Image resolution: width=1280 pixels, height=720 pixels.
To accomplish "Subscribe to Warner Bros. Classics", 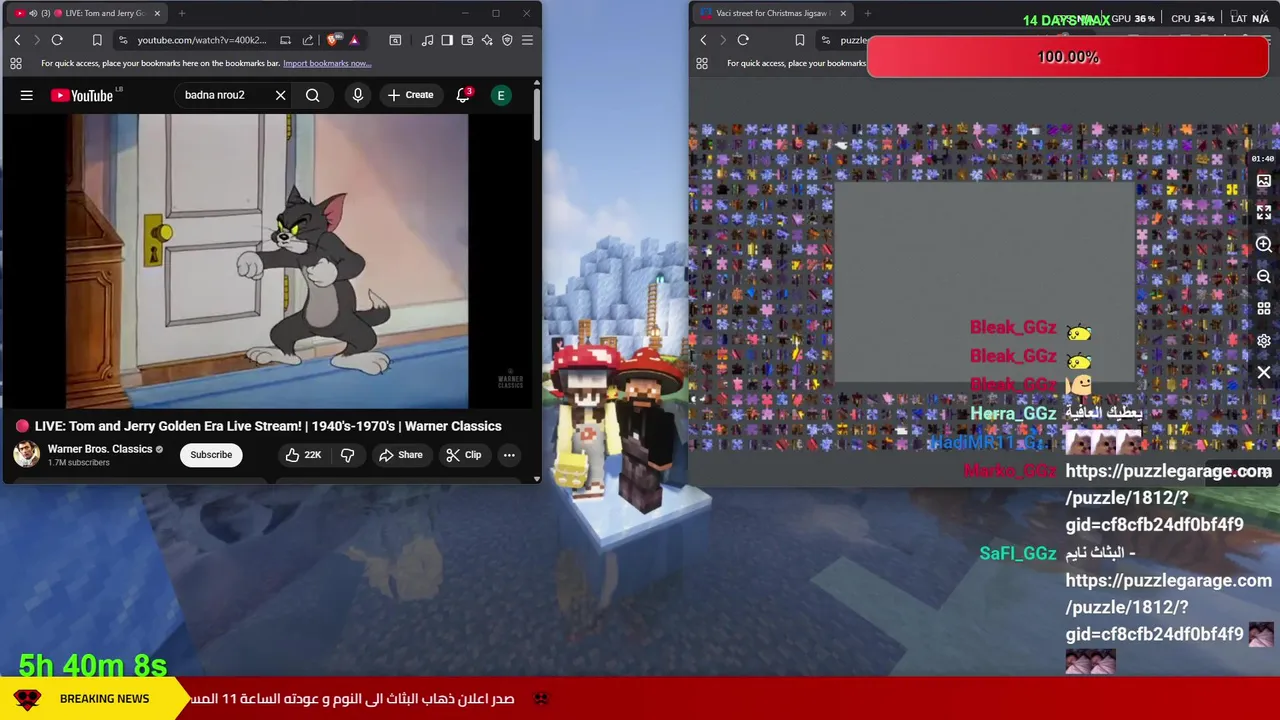I will point(211,455).
